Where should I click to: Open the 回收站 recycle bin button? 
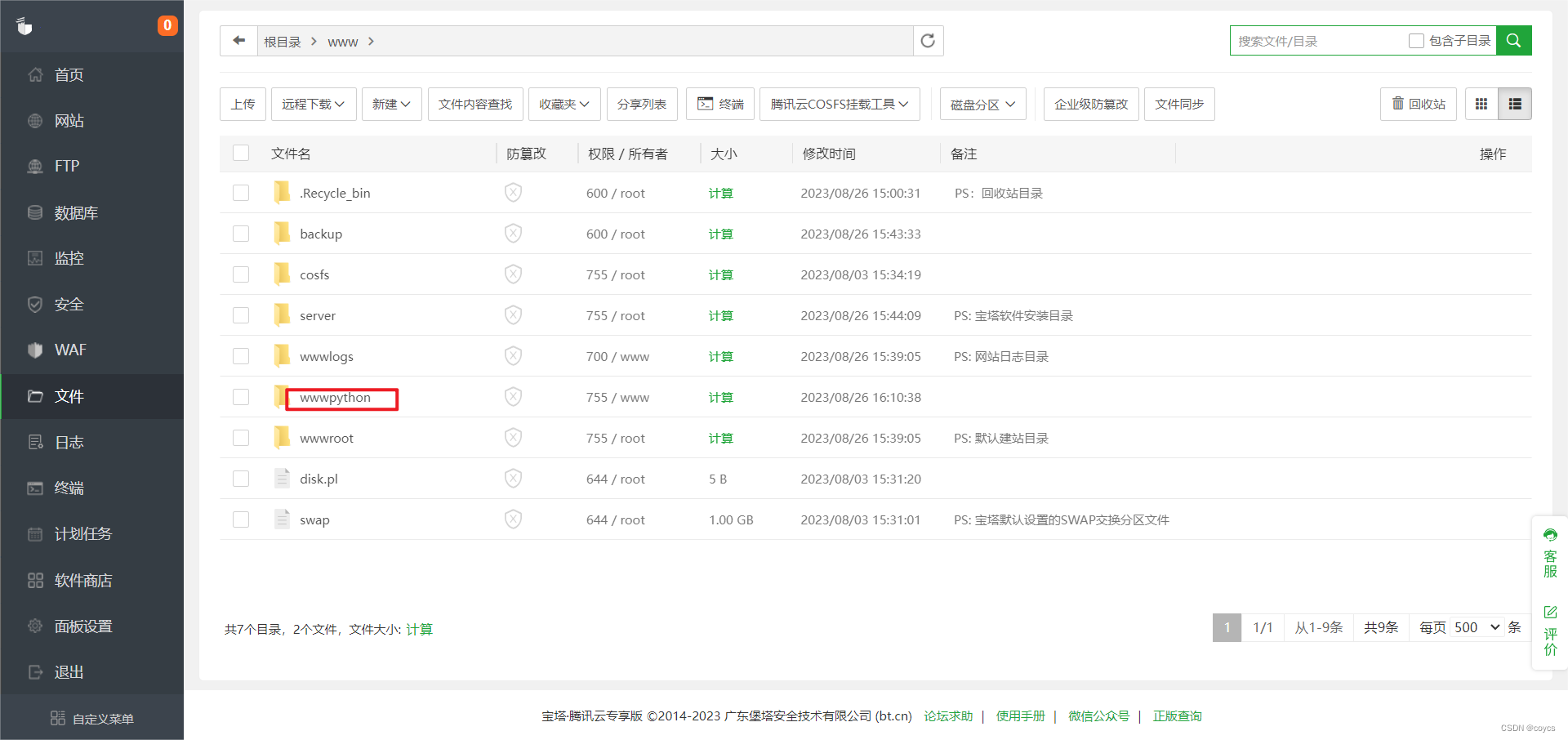[x=1419, y=104]
